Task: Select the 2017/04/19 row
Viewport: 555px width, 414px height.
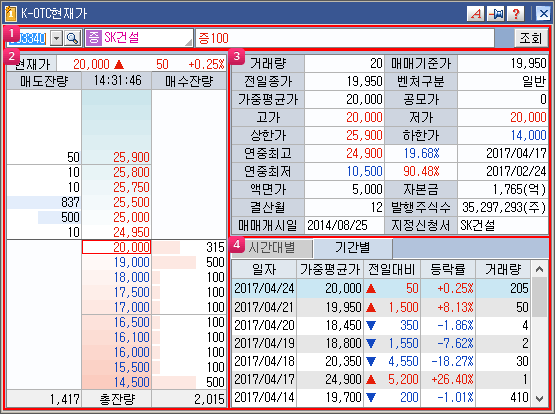Action: (381, 343)
